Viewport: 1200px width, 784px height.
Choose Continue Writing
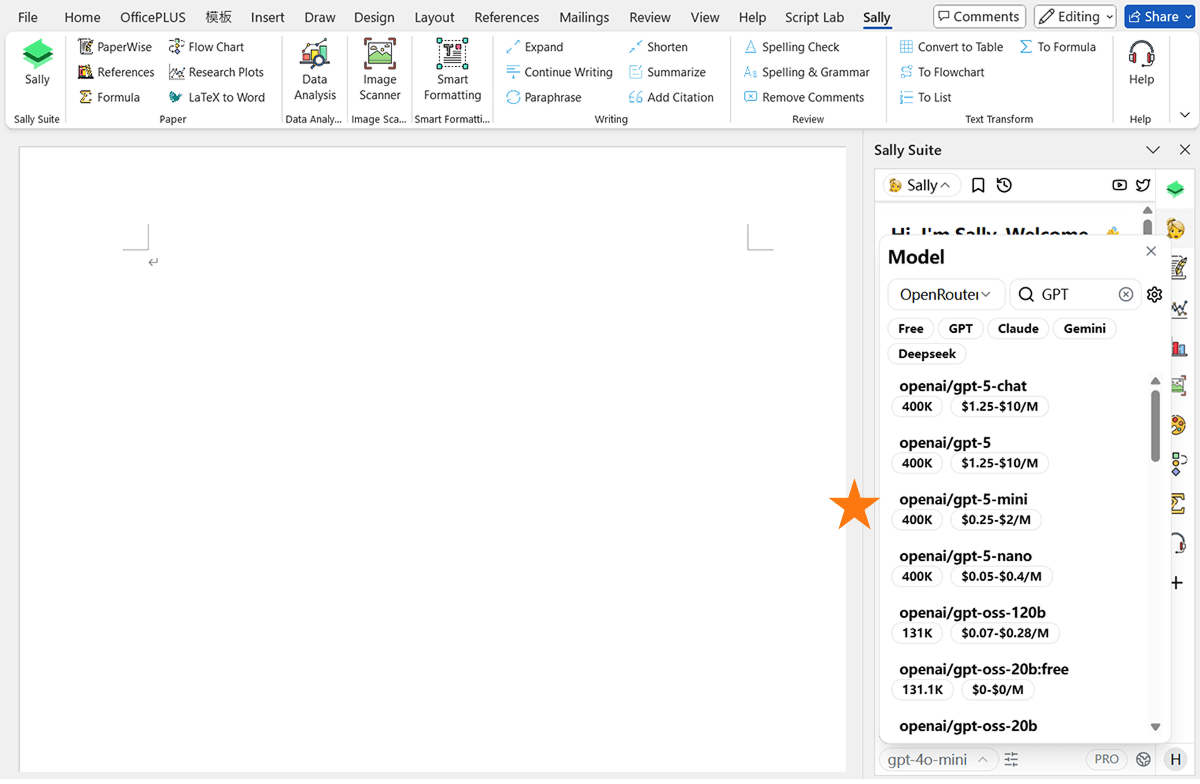click(x=559, y=72)
